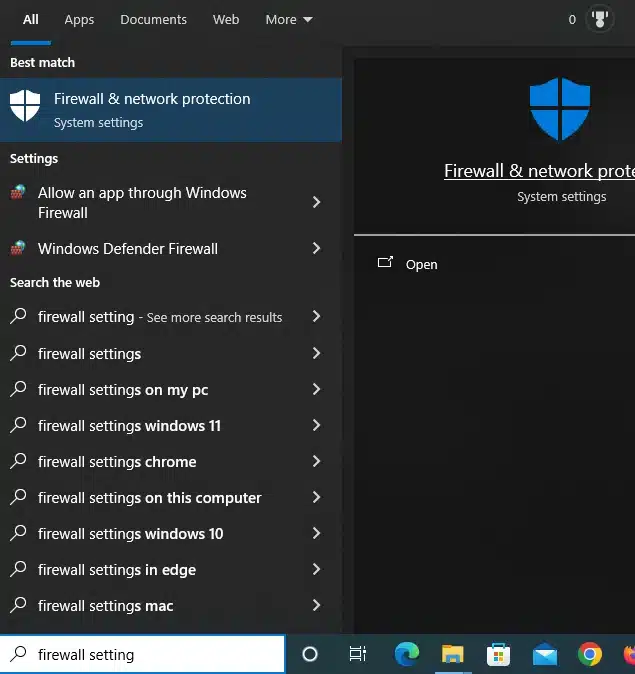Screen dimensions: 635x674
Task: Expand chevron for 'firewall settings mac'
Action: (316, 606)
